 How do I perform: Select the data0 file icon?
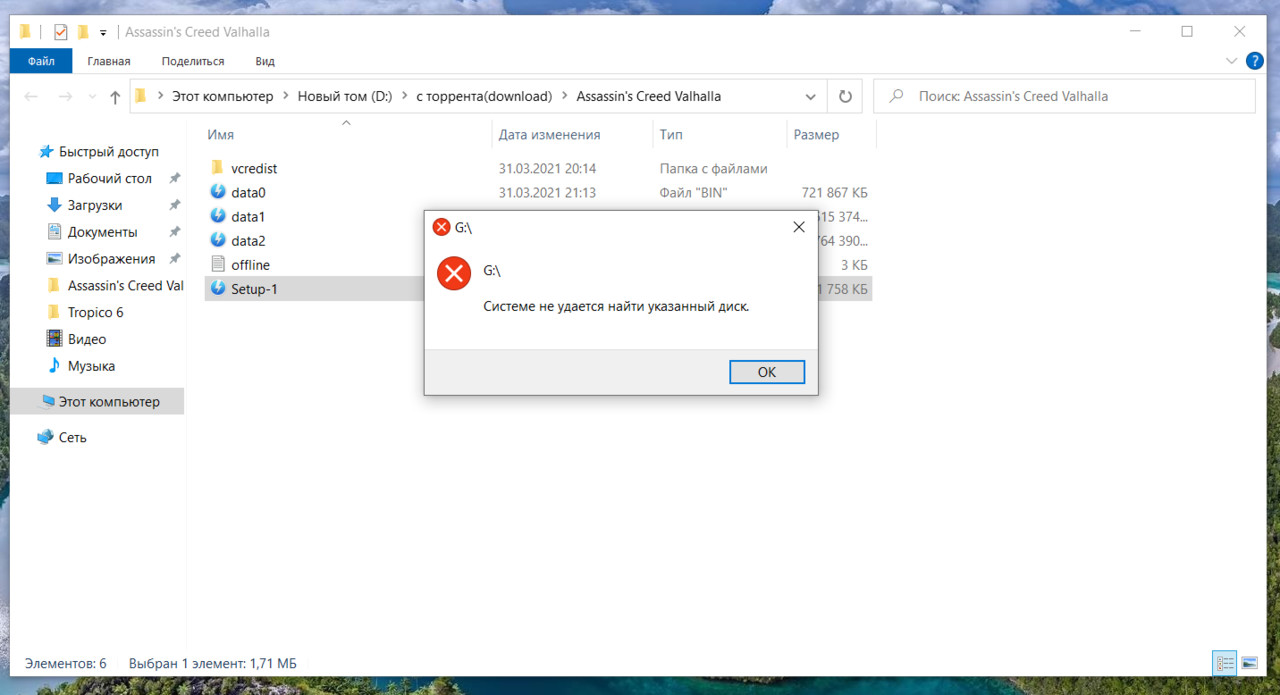[218, 192]
